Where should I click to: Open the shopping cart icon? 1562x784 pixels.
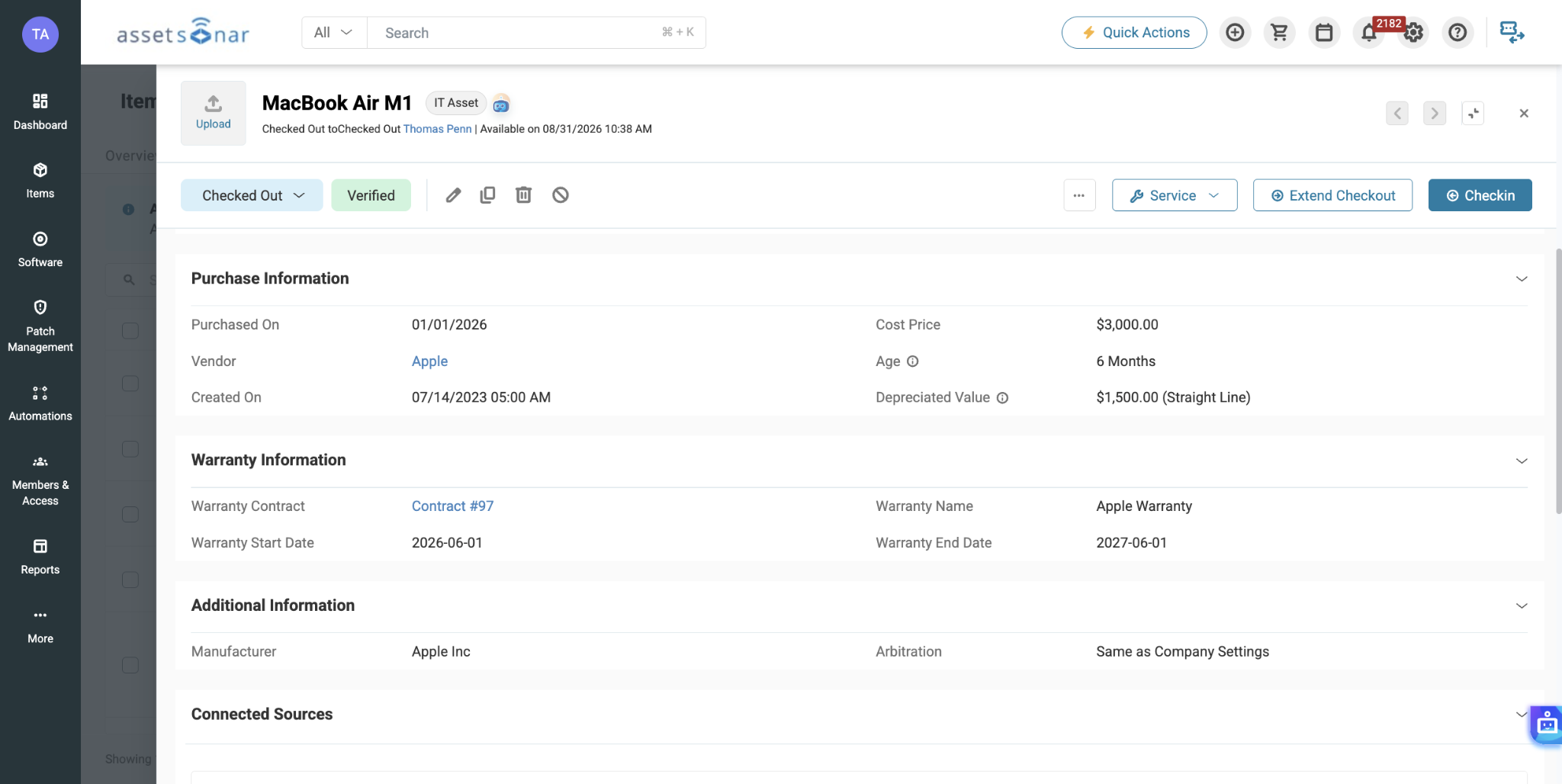(x=1279, y=33)
